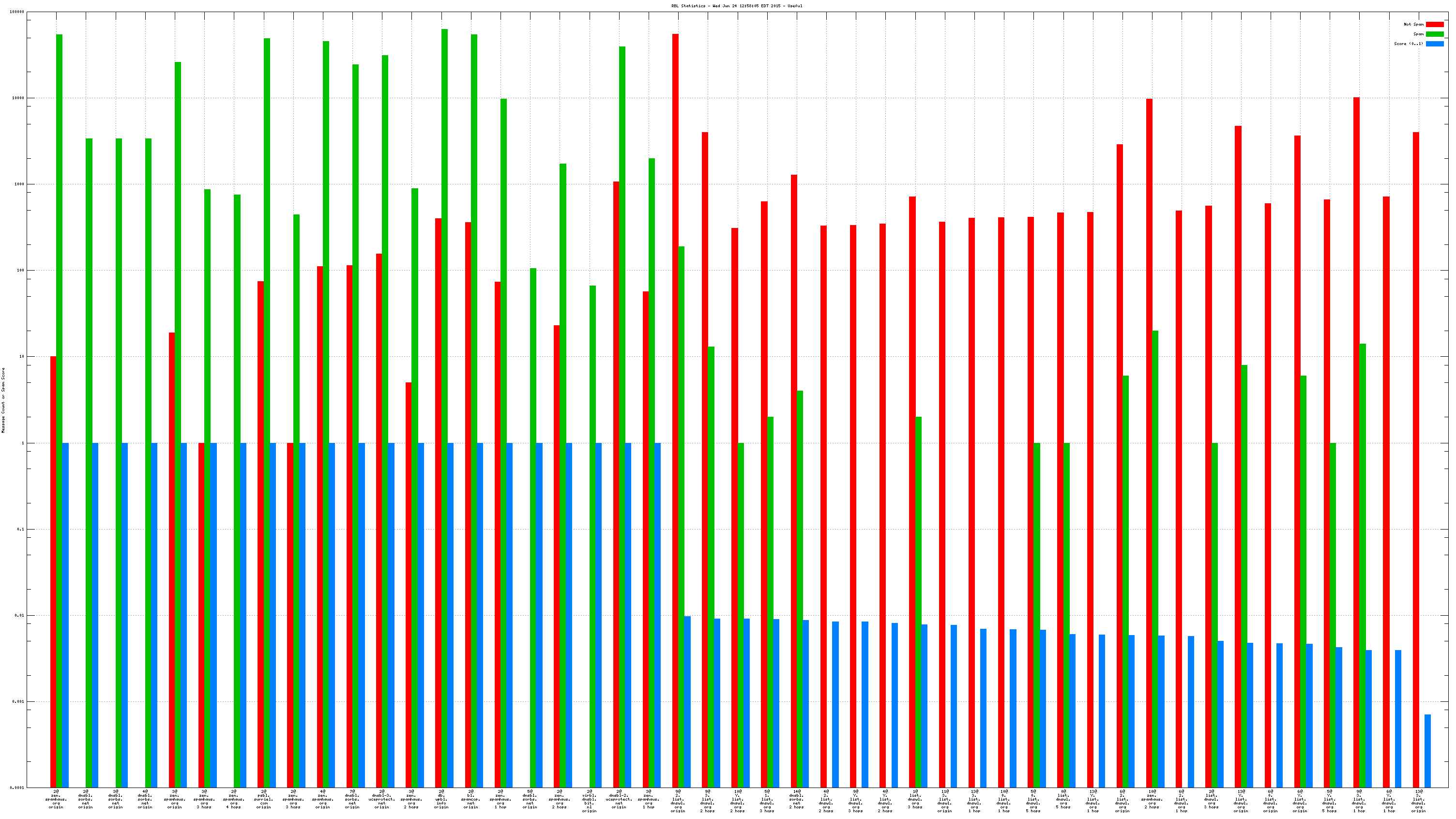Click the red bar above dnsbl-2.uceprotect.net
Screen dimensions: 1456x819
616,452
